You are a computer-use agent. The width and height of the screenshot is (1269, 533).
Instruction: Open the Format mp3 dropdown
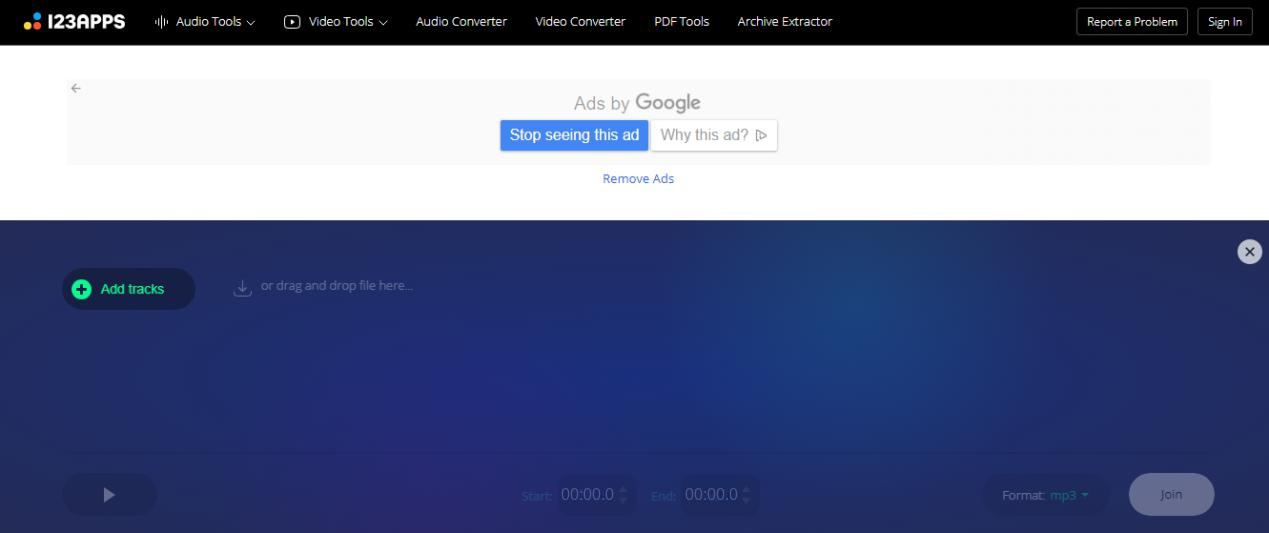1069,495
